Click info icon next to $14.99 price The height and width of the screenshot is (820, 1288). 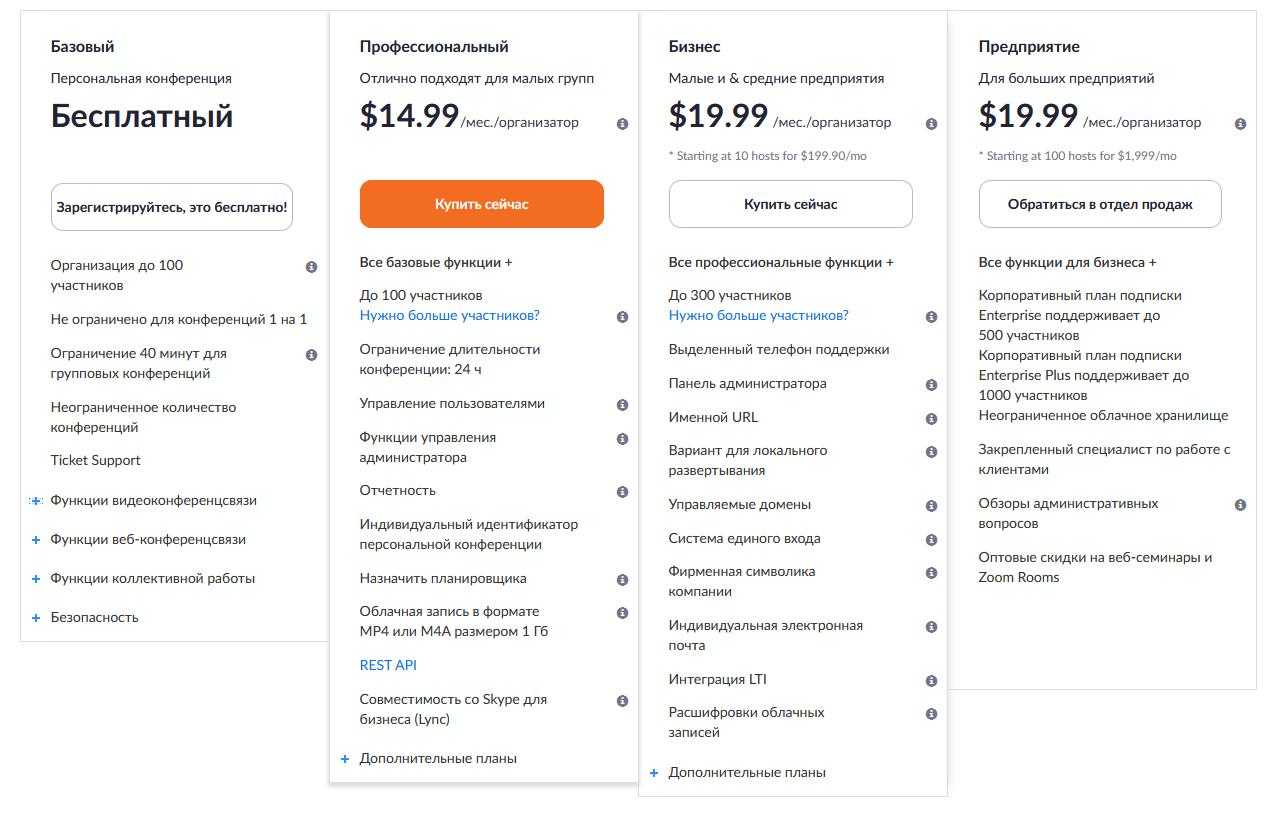tap(622, 124)
